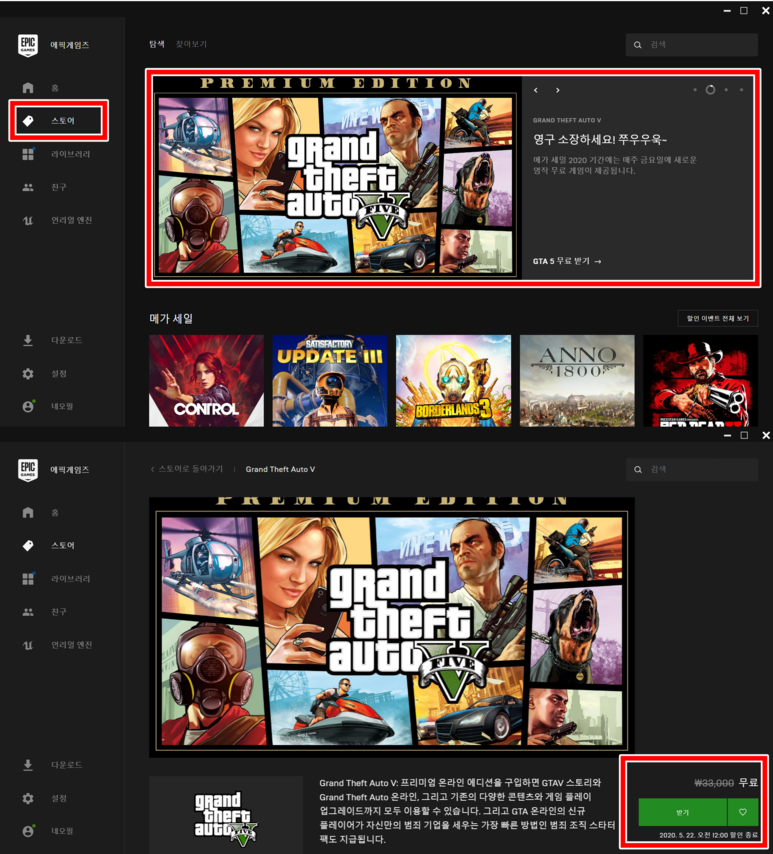The height and width of the screenshot is (854, 773).
Task: Maximize the store window
Action: (744, 11)
